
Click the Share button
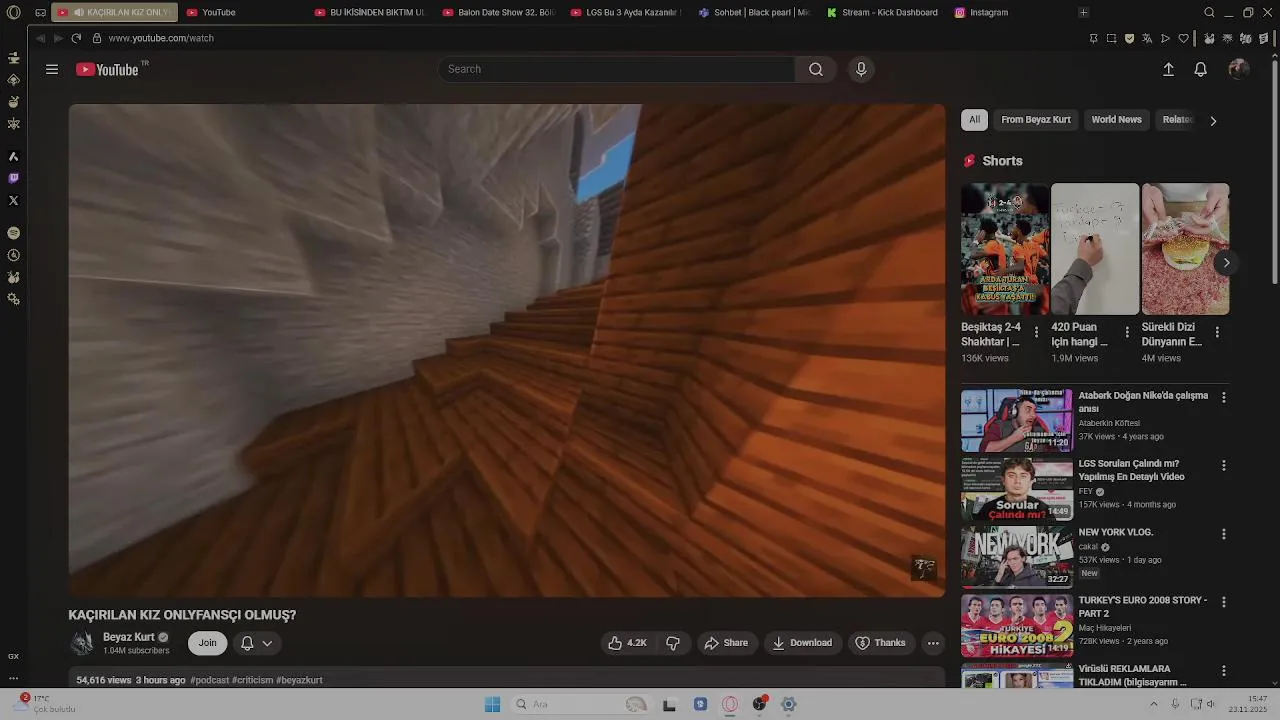(726, 643)
